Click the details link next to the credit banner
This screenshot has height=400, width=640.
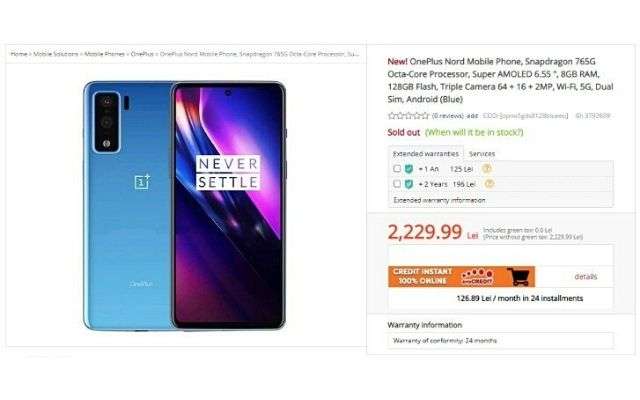pos(586,277)
